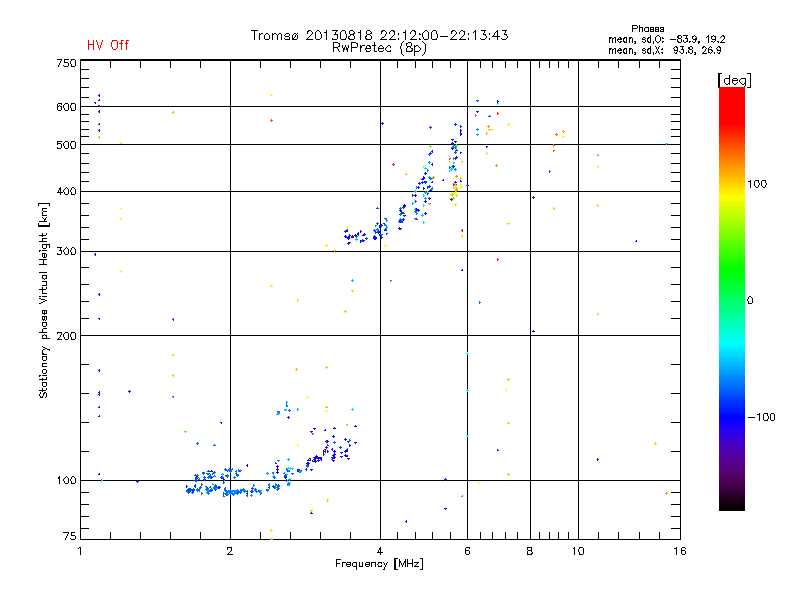Click the Frequency [MHz] axis title
Viewport: 800px width, 600px height.
(379, 566)
